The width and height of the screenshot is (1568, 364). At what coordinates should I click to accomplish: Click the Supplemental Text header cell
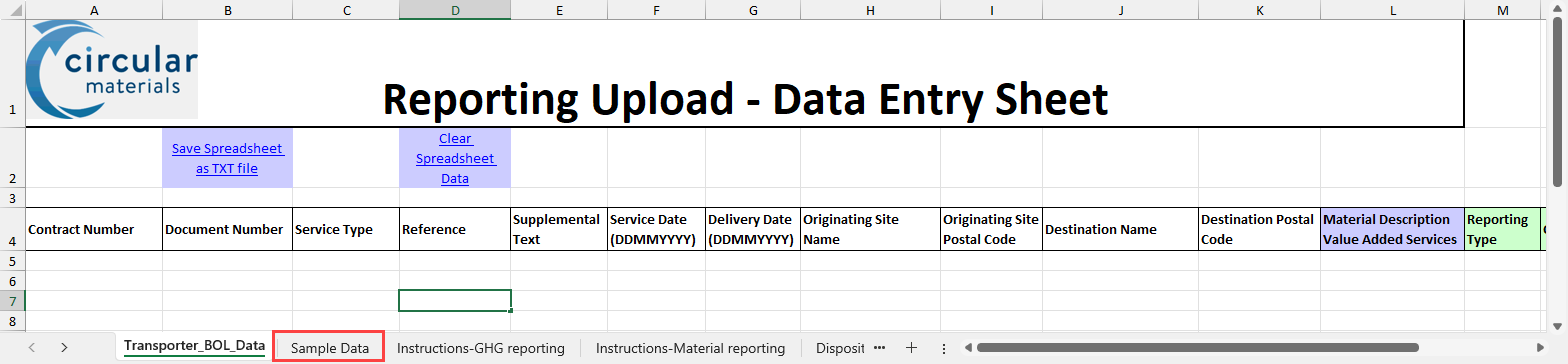(559, 229)
